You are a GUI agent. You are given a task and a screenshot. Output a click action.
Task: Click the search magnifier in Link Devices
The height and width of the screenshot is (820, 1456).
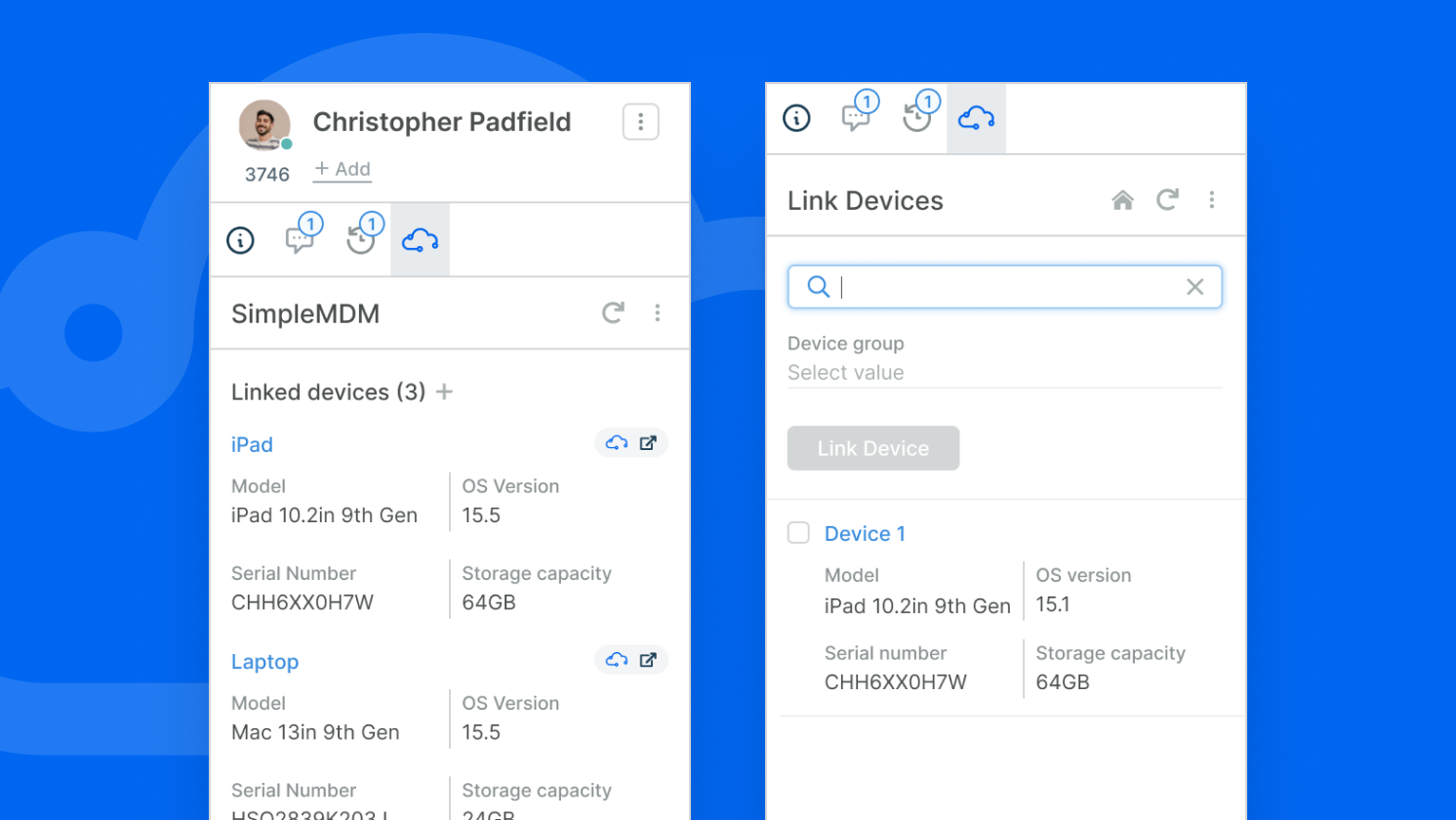[818, 286]
